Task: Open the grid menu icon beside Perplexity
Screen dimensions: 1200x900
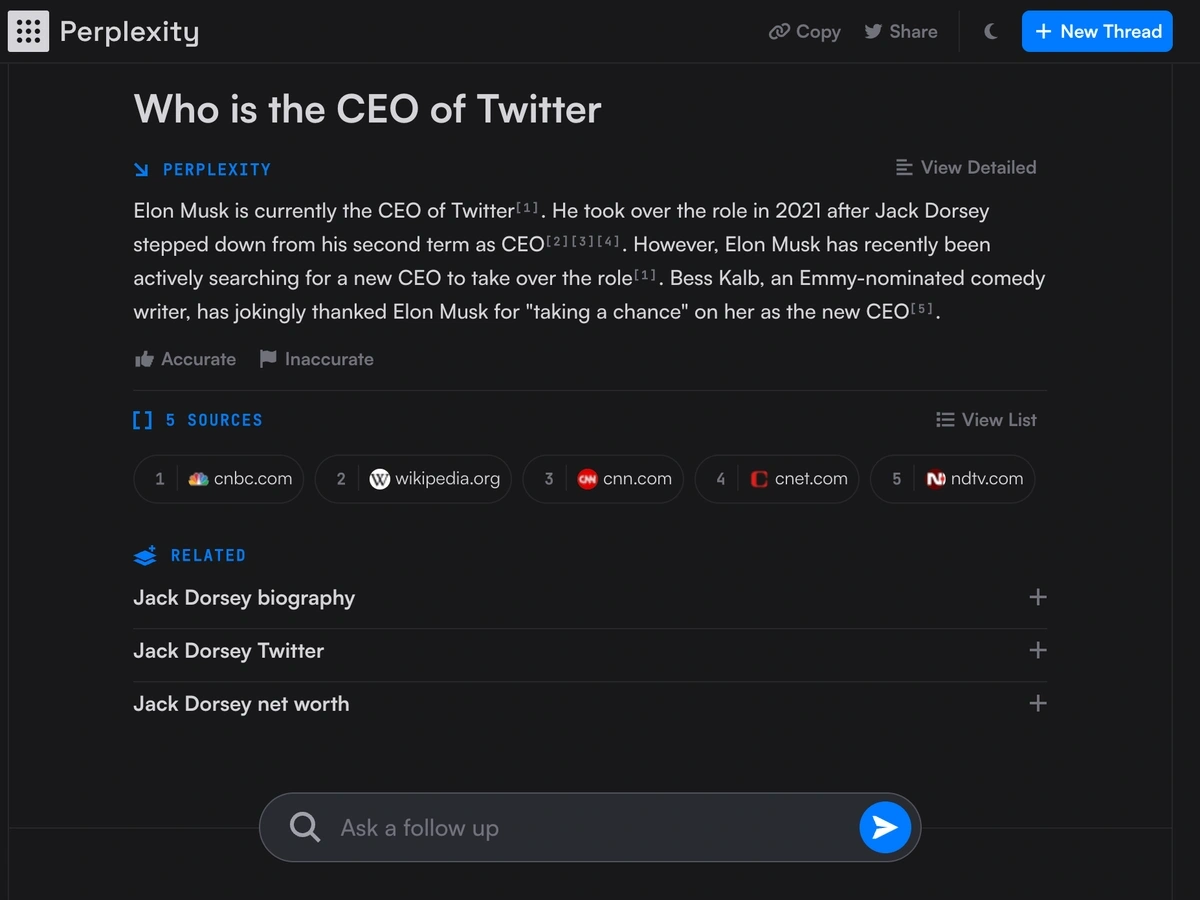Action: tap(28, 32)
